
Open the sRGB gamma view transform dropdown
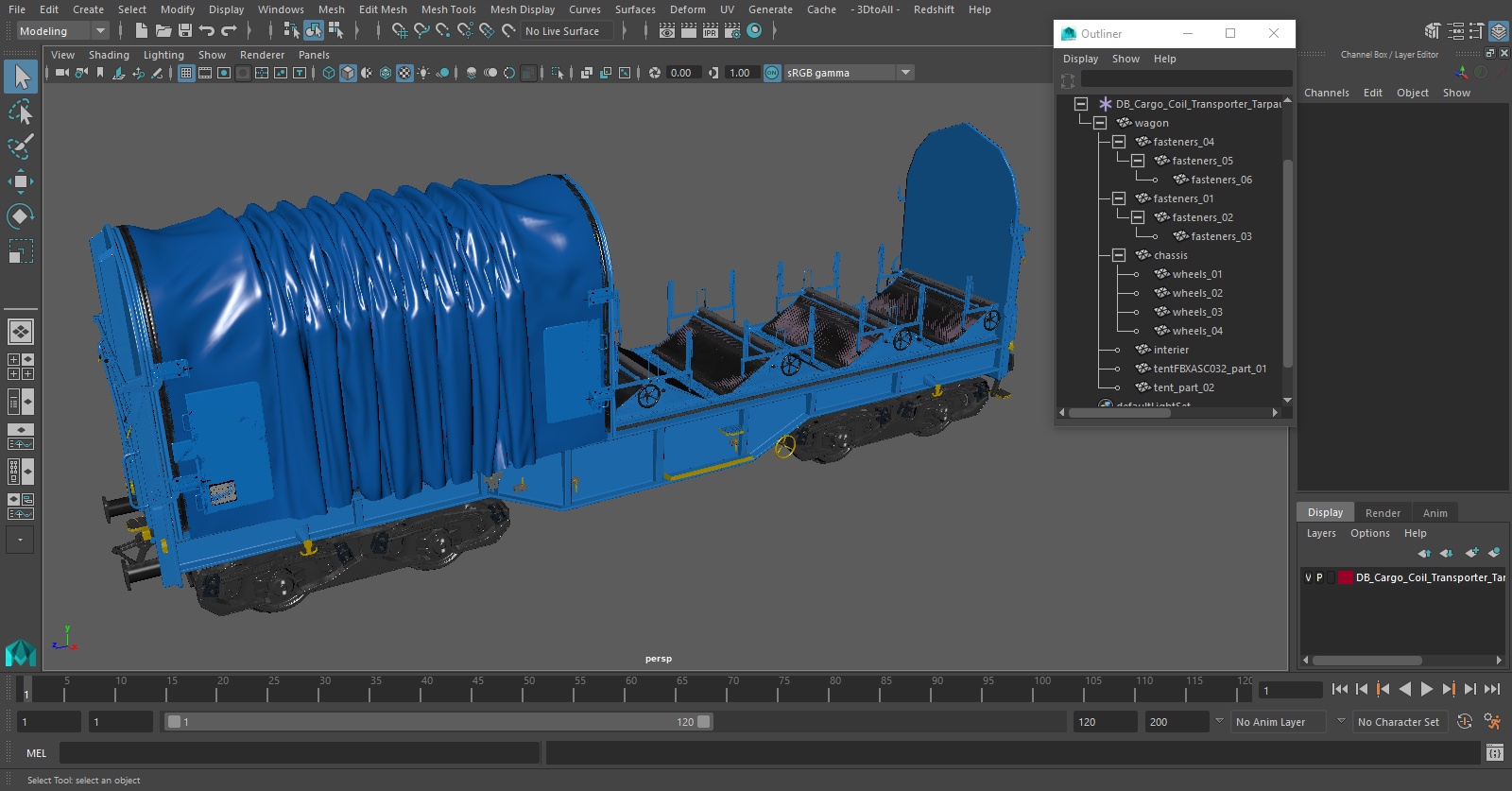pyautogui.click(x=906, y=73)
